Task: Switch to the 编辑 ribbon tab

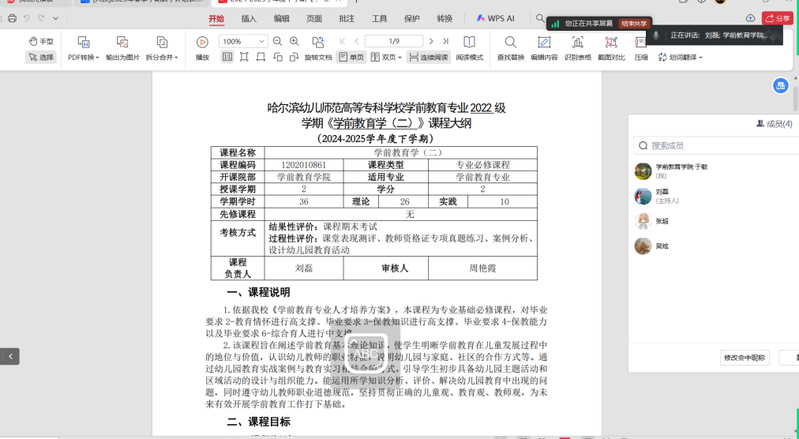Action: coord(281,18)
